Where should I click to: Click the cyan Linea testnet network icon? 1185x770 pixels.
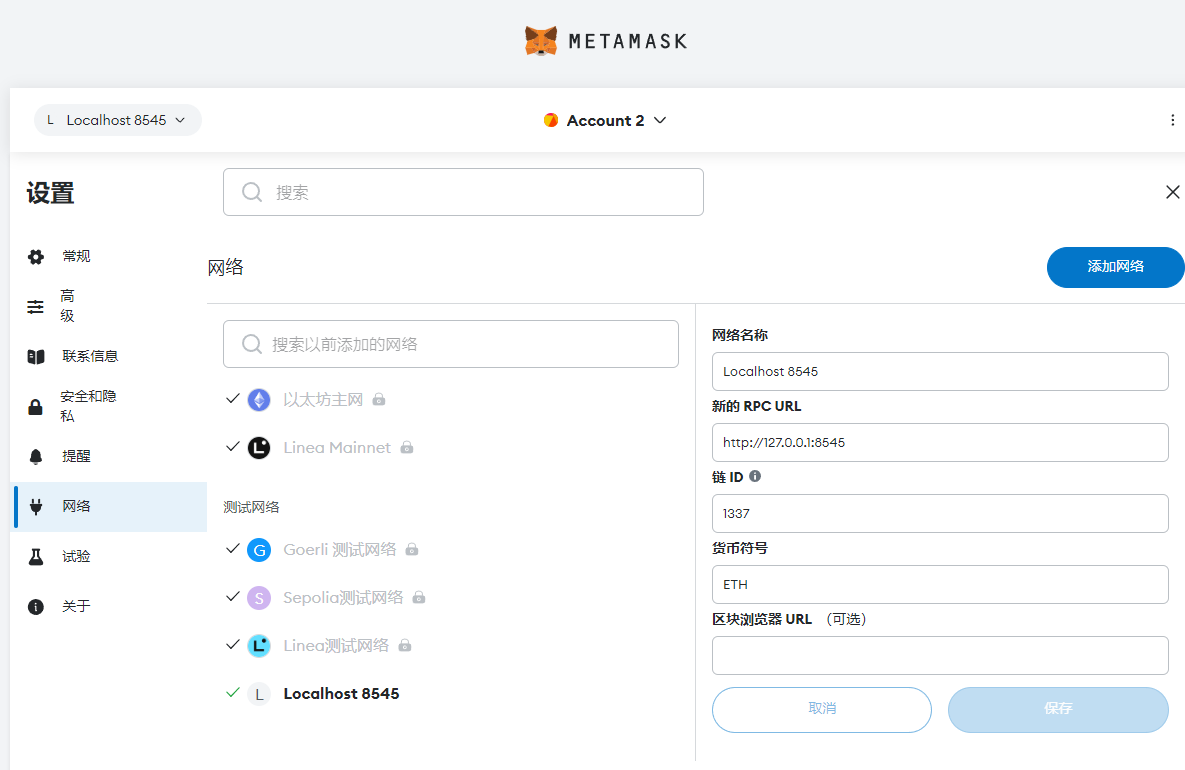coord(259,646)
